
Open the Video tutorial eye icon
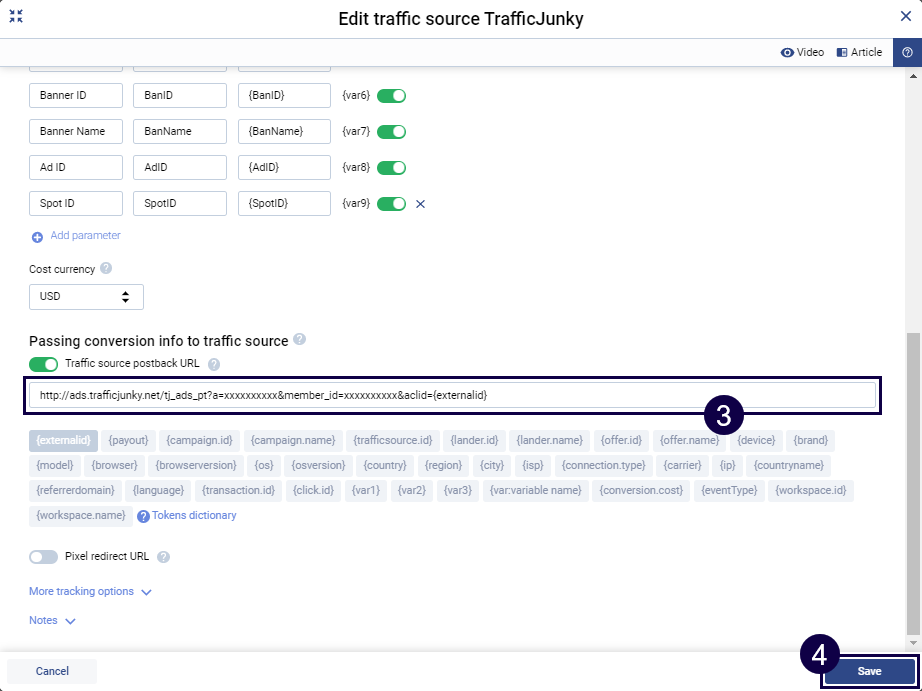(787, 52)
